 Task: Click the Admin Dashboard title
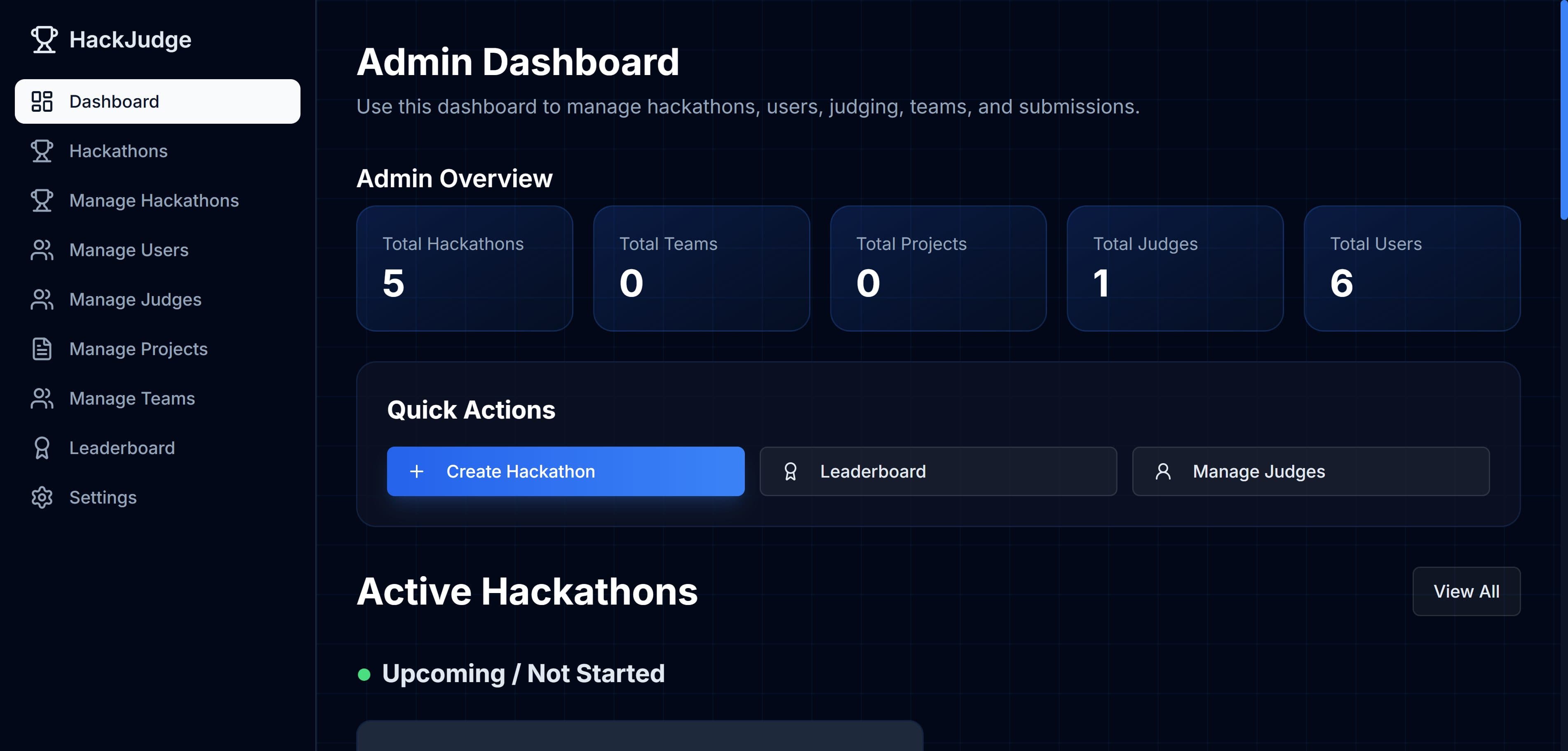point(518,62)
